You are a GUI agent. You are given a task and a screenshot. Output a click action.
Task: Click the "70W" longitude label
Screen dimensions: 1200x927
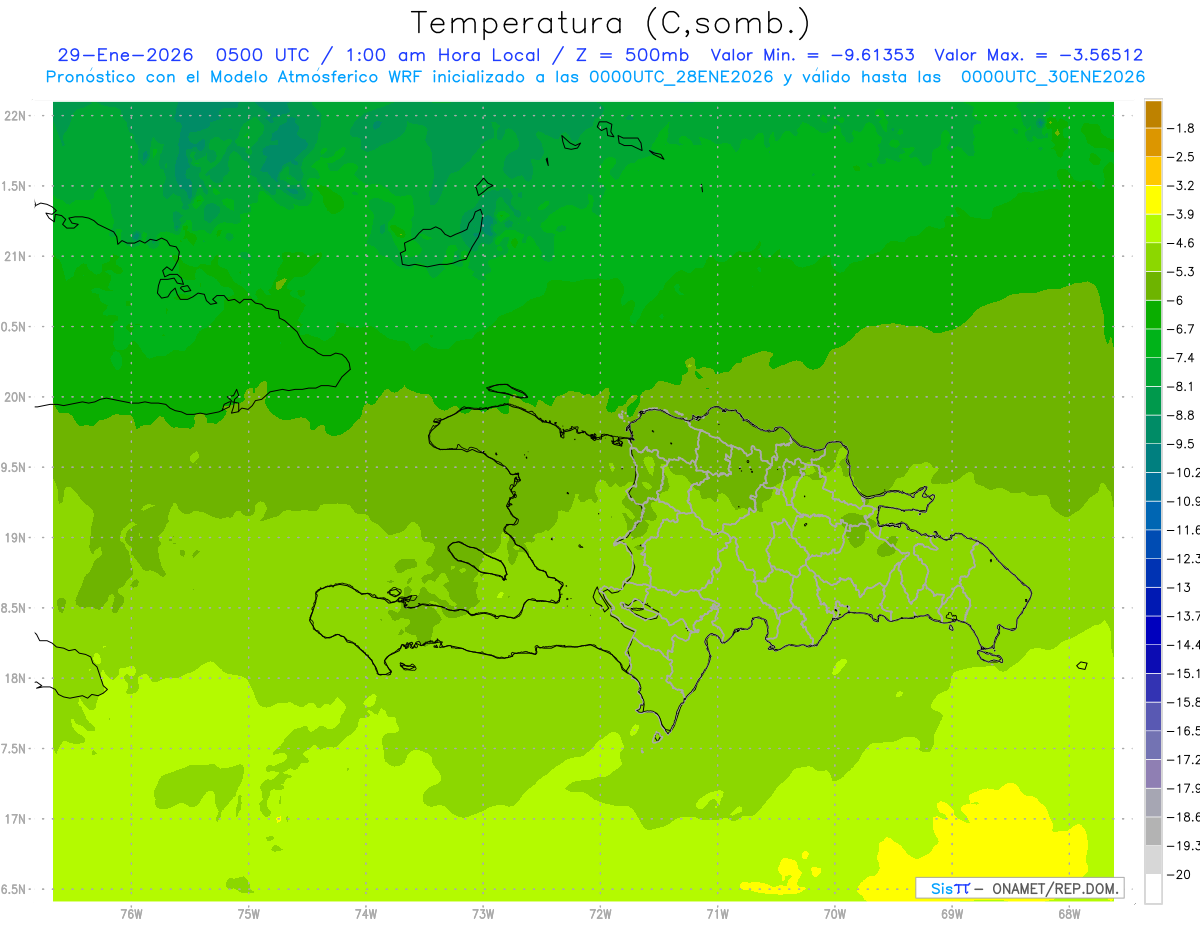click(x=834, y=914)
